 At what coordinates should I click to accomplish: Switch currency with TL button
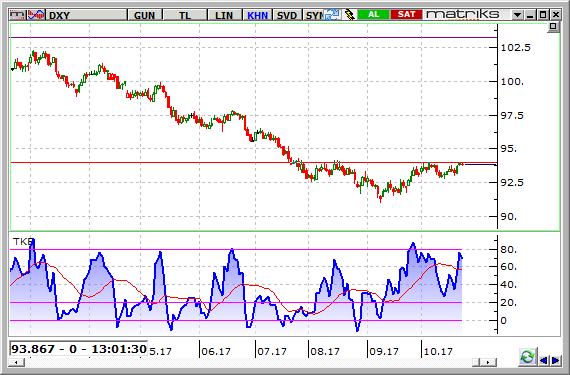185,15
